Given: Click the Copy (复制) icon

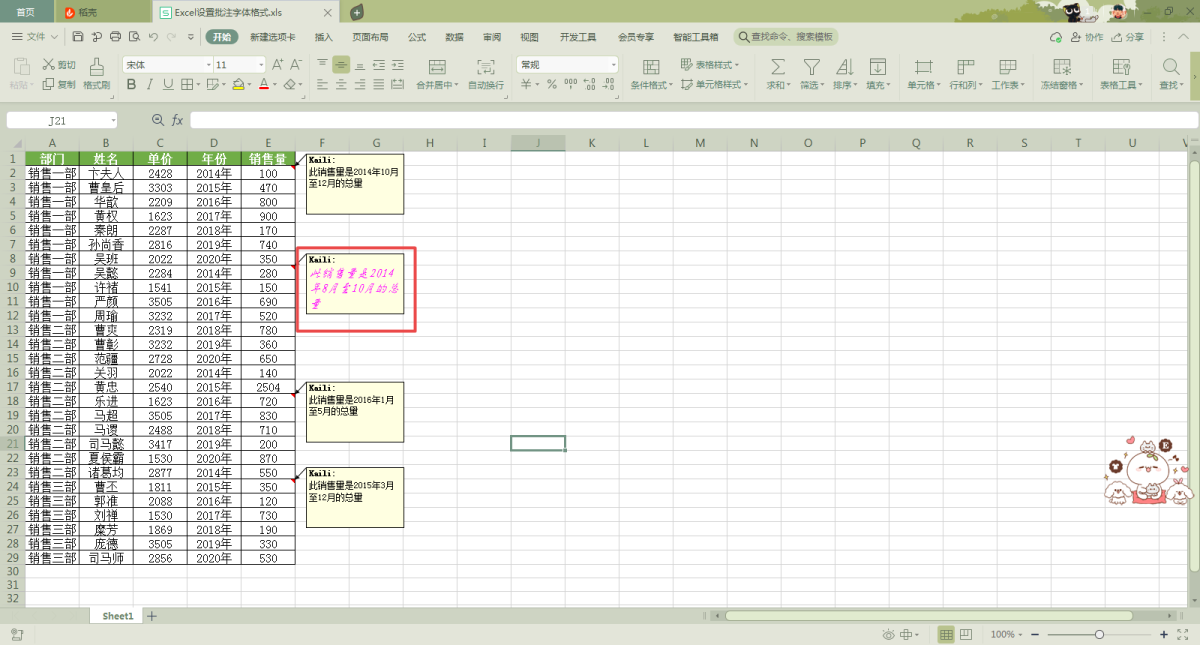Looking at the screenshot, I should pyautogui.click(x=48, y=85).
